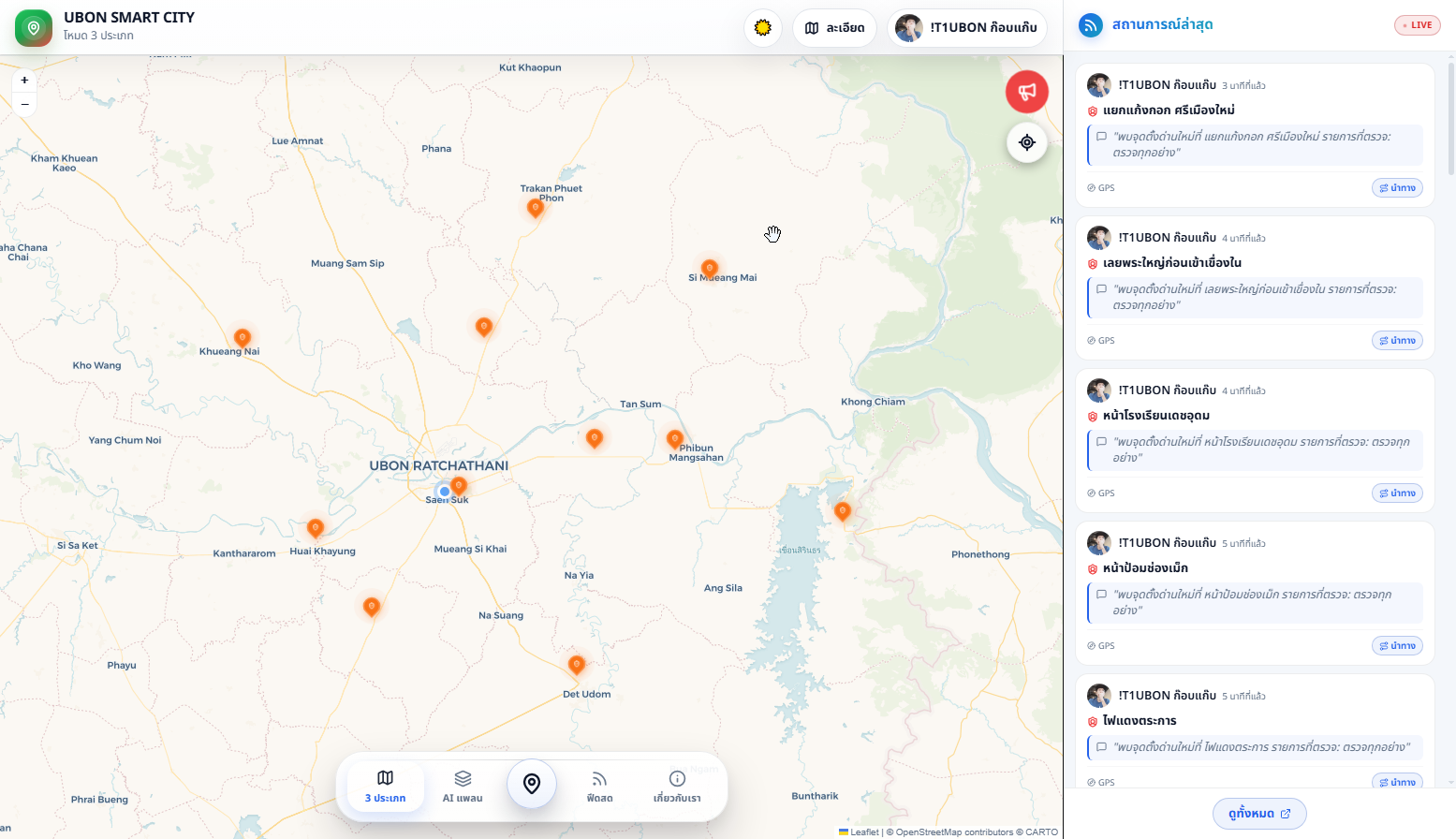Click นำทาง on the เลยพระใหญ่ report
The image size is (1456, 839).
[x=1396, y=340]
